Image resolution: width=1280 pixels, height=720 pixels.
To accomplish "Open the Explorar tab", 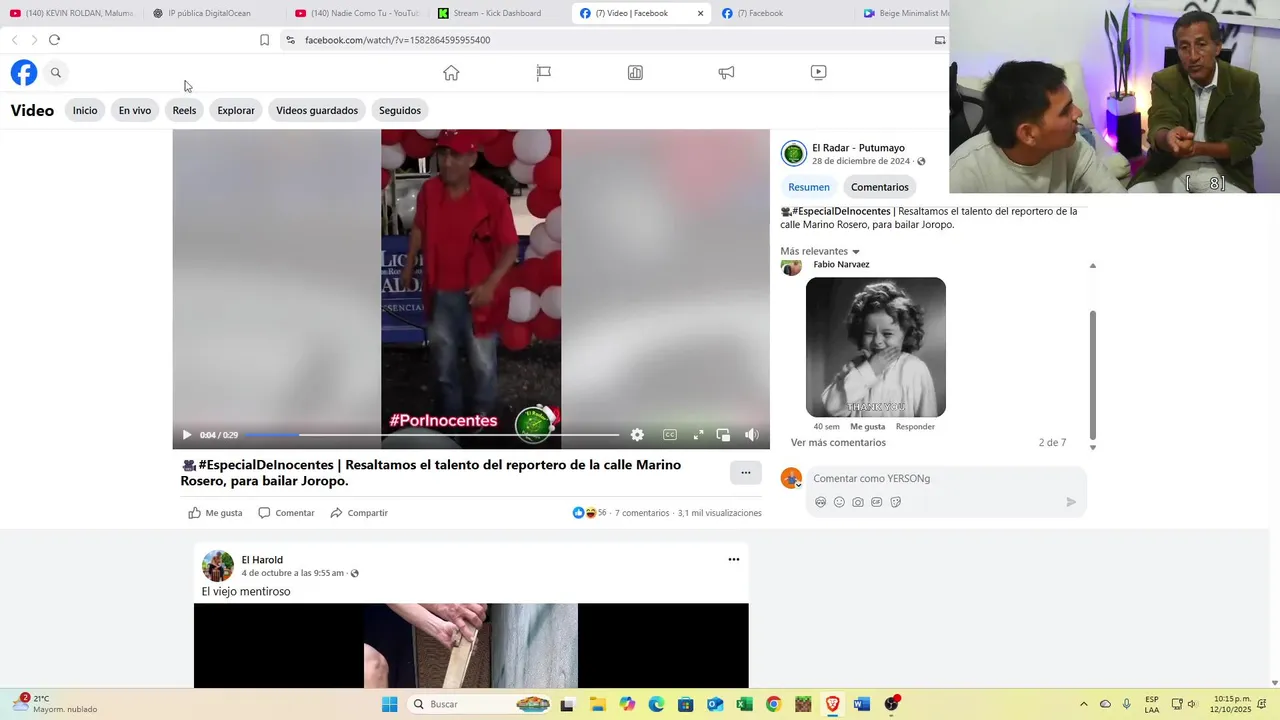I will click(x=236, y=110).
